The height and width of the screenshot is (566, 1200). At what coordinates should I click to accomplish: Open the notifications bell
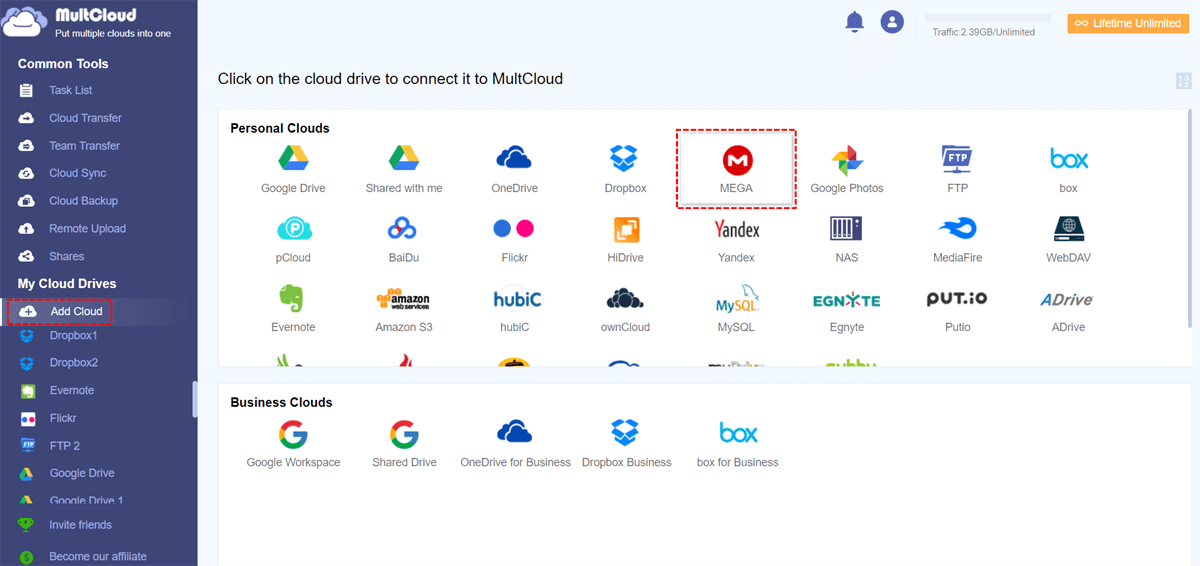(x=854, y=21)
